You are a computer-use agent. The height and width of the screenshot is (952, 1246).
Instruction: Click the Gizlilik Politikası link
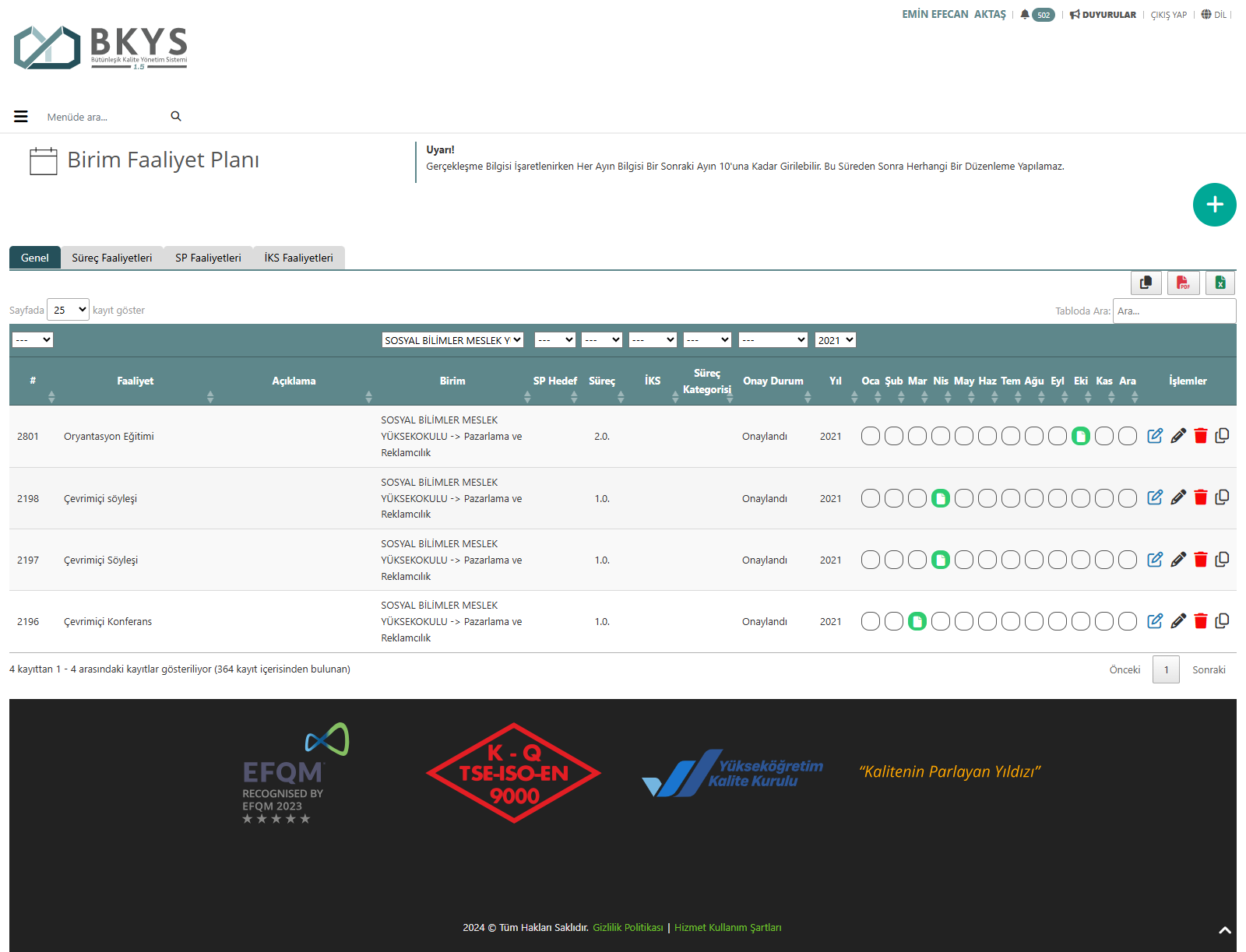(628, 927)
